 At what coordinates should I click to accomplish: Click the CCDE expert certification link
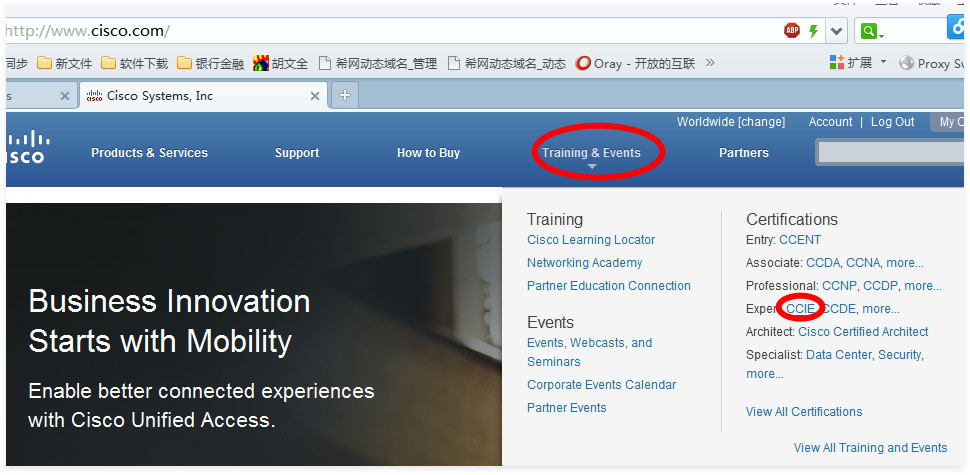839,309
